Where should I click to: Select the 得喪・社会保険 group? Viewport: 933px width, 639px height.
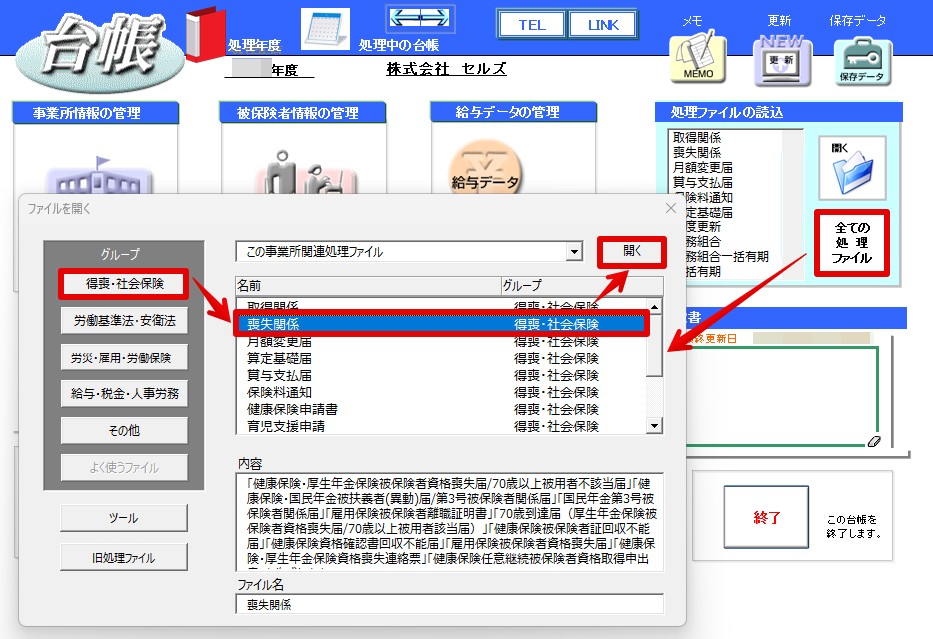coord(124,284)
